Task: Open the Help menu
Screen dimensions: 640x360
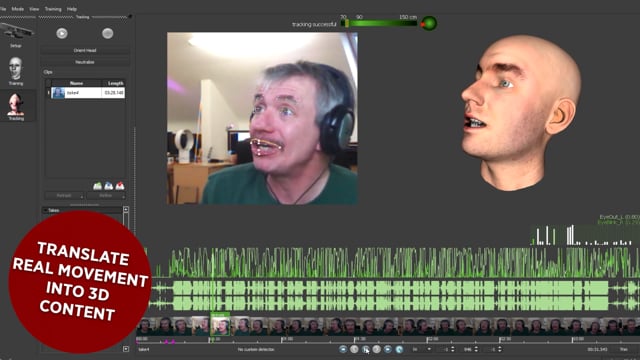Action: (x=71, y=9)
